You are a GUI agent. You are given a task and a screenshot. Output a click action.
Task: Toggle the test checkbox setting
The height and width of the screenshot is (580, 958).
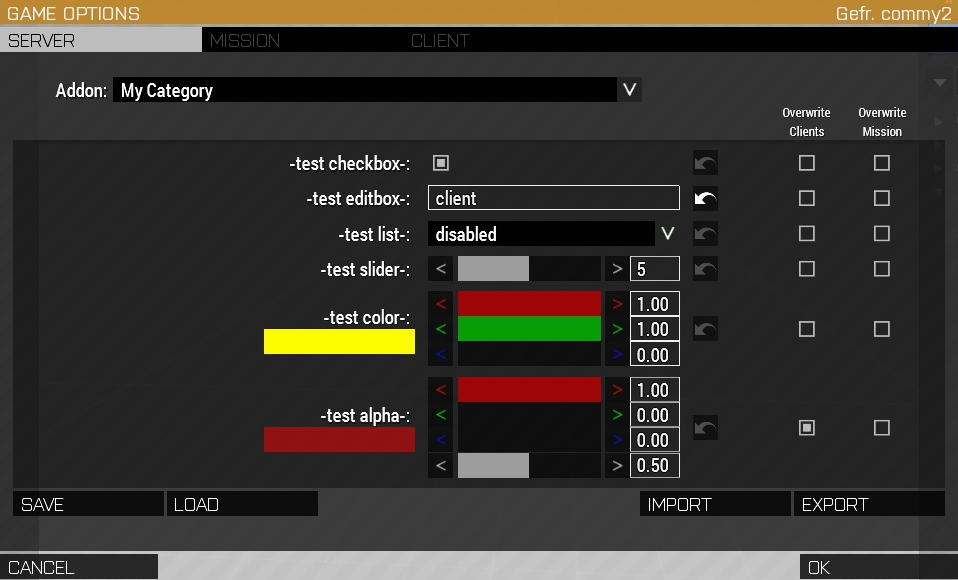[441, 163]
